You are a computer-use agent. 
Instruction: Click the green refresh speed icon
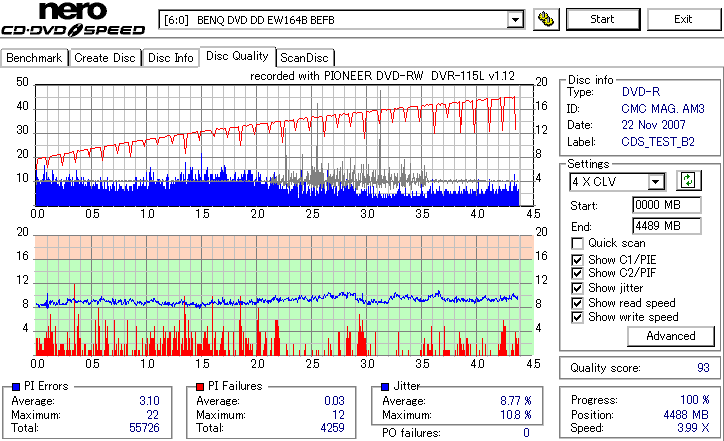[688, 180]
